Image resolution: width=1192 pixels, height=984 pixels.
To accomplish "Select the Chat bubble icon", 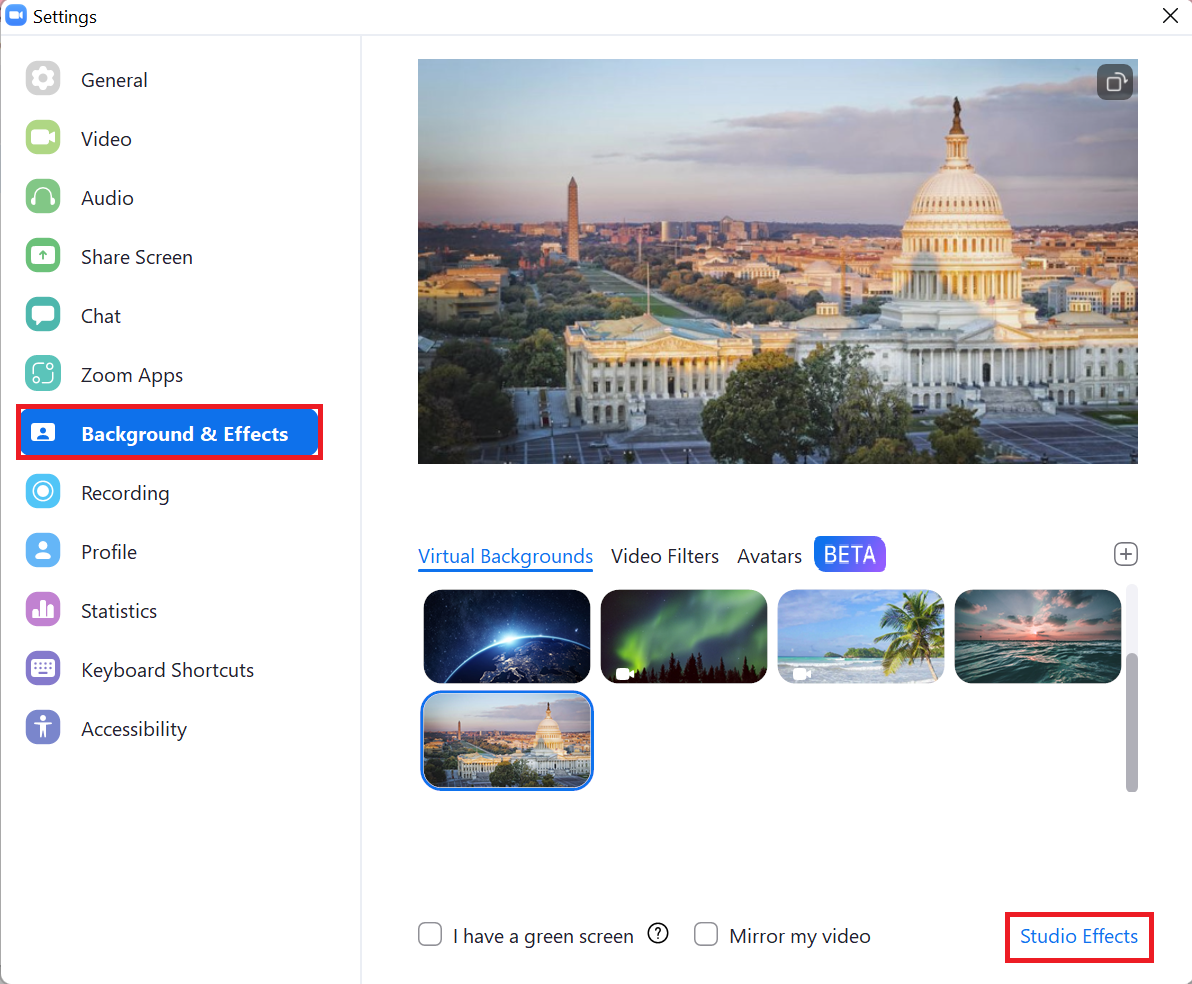I will tap(43, 315).
